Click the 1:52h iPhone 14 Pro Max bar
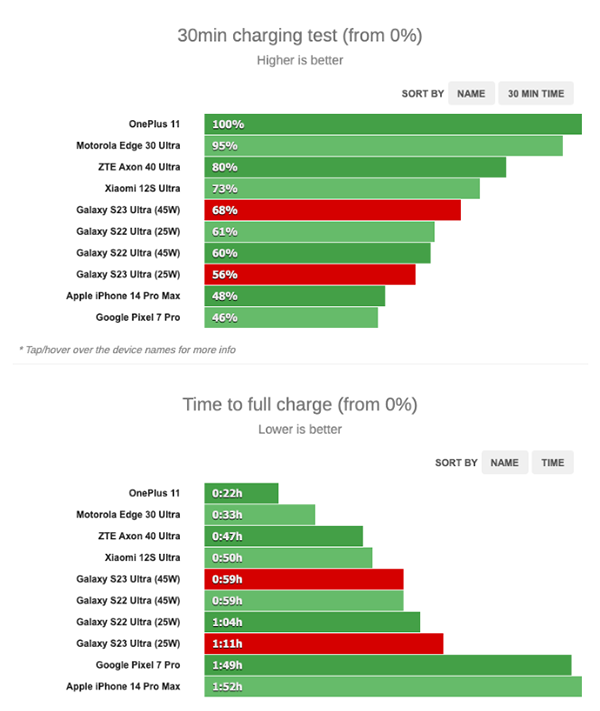Image resolution: width=600 pixels, height=711 pixels. (393, 686)
